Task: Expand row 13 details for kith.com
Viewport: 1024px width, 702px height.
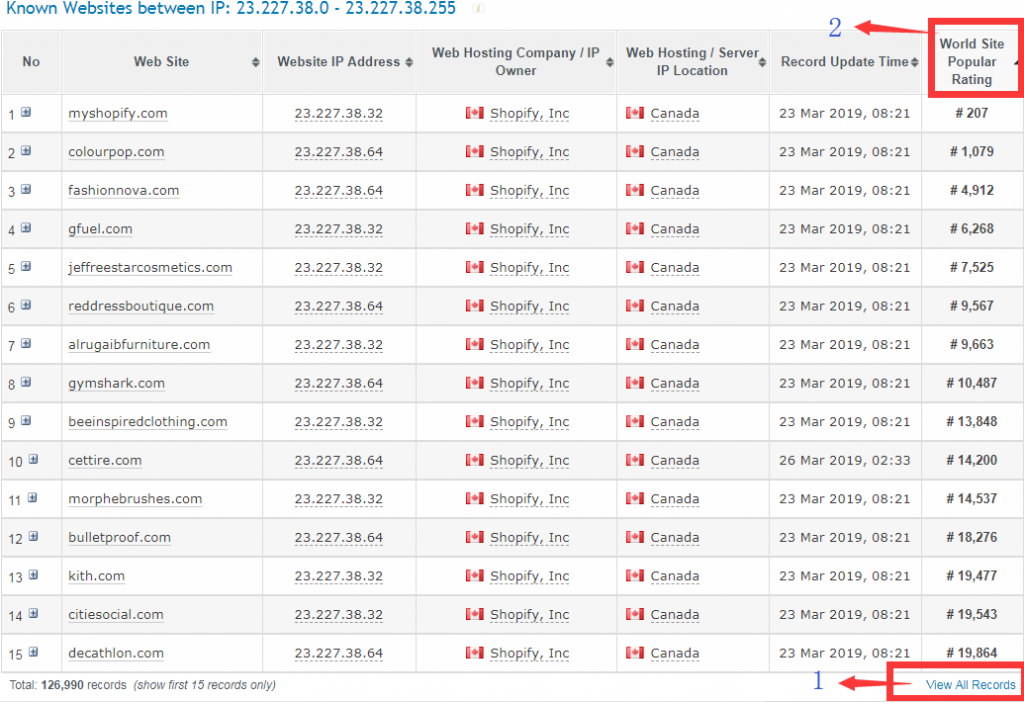Action: coord(33,575)
